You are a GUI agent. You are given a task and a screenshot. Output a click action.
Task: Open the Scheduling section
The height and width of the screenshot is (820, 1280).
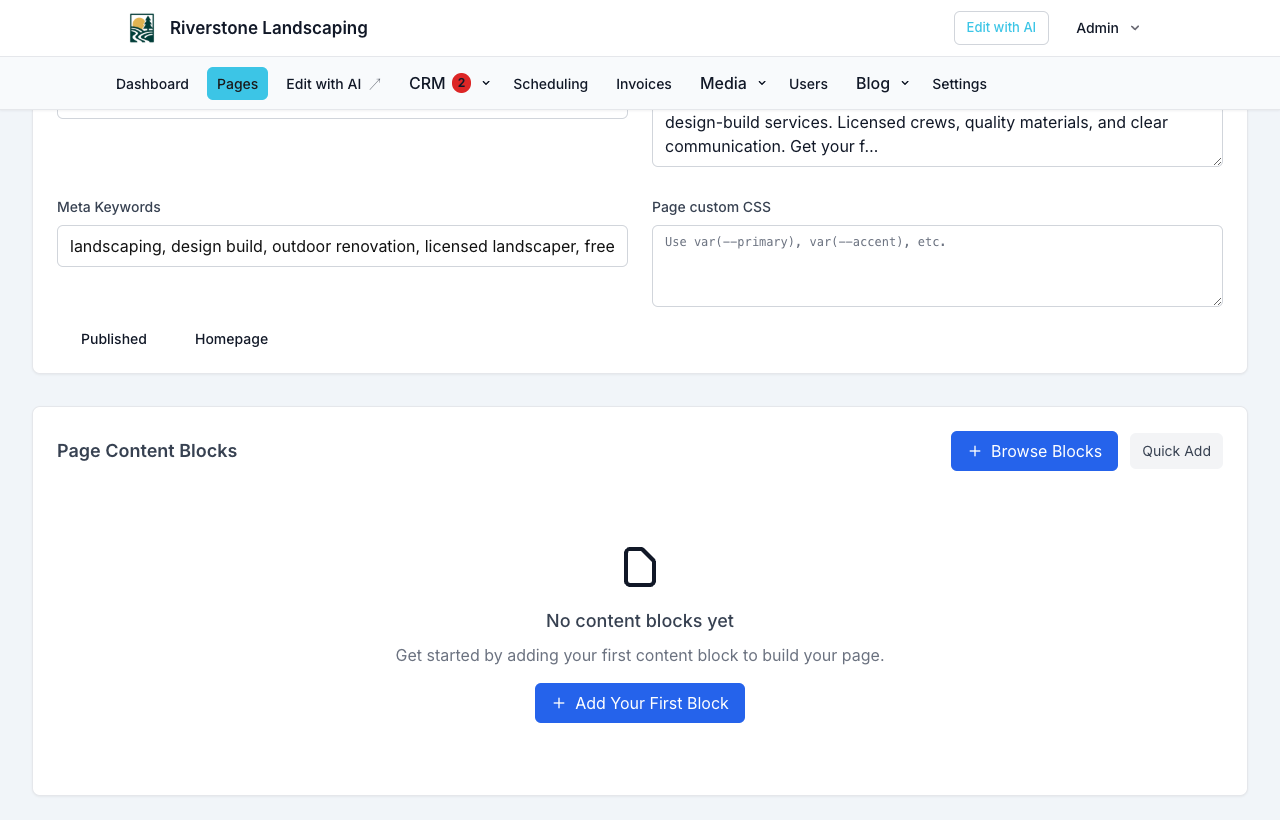click(550, 84)
